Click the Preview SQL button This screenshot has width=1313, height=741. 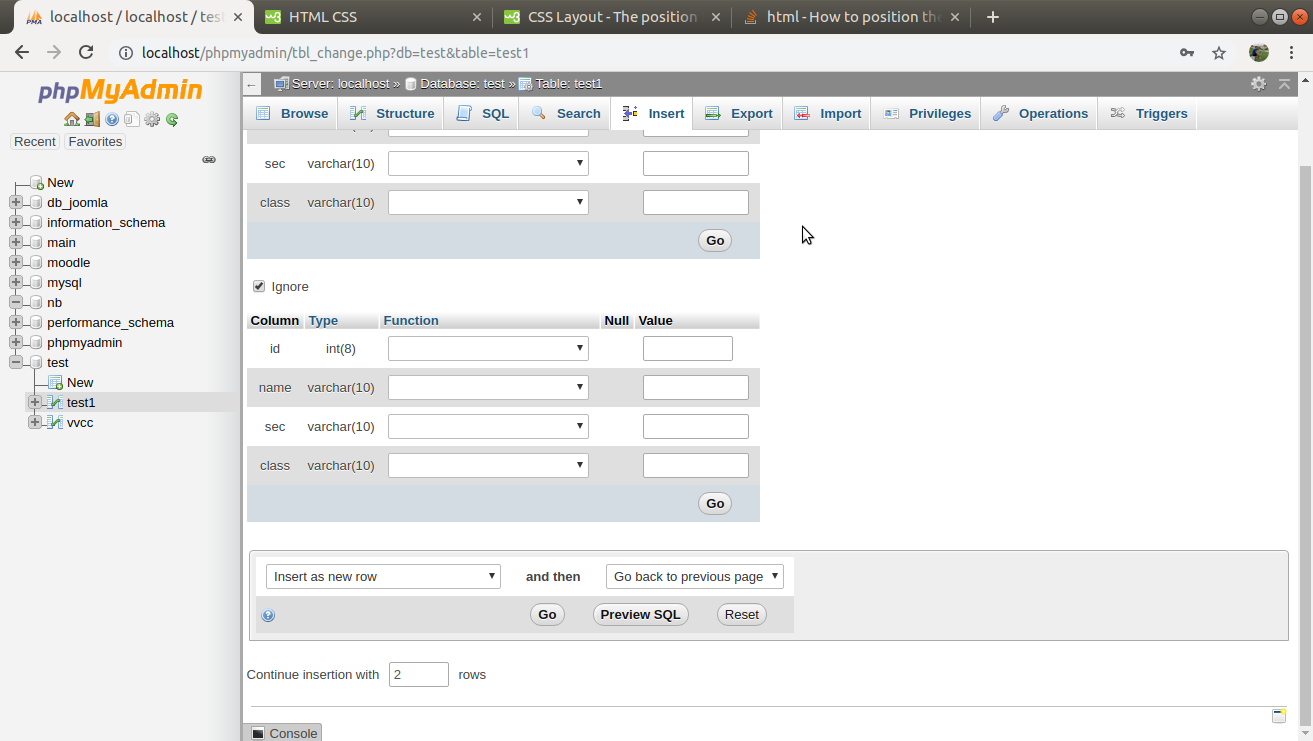640,614
